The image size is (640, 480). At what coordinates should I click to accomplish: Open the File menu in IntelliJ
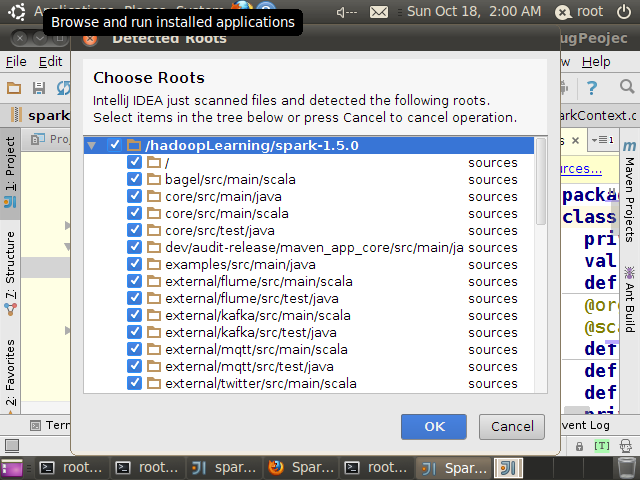(16, 62)
